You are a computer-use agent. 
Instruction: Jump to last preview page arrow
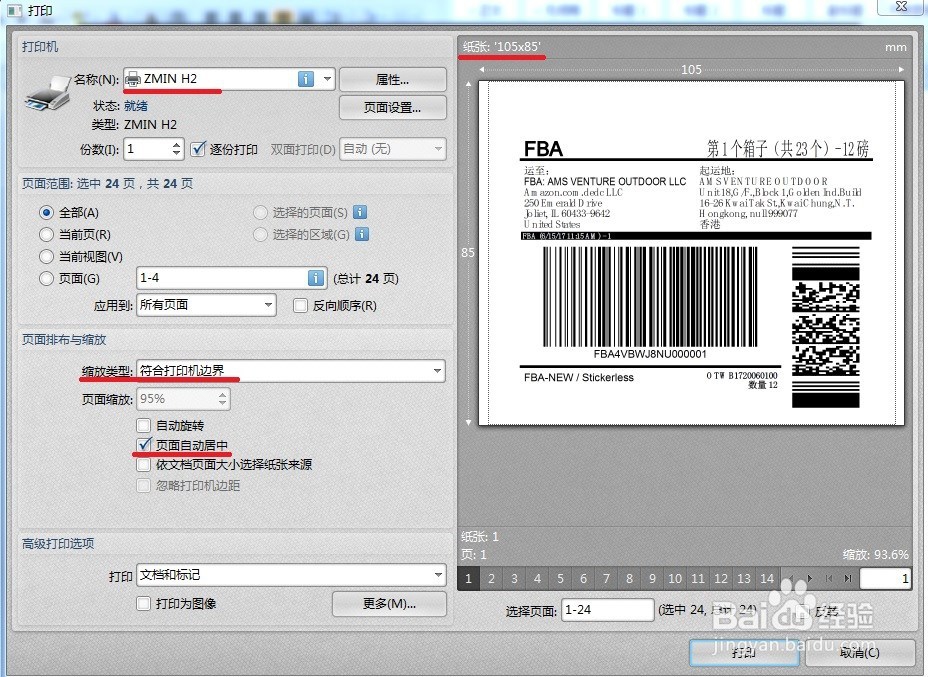tap(848, 579)
